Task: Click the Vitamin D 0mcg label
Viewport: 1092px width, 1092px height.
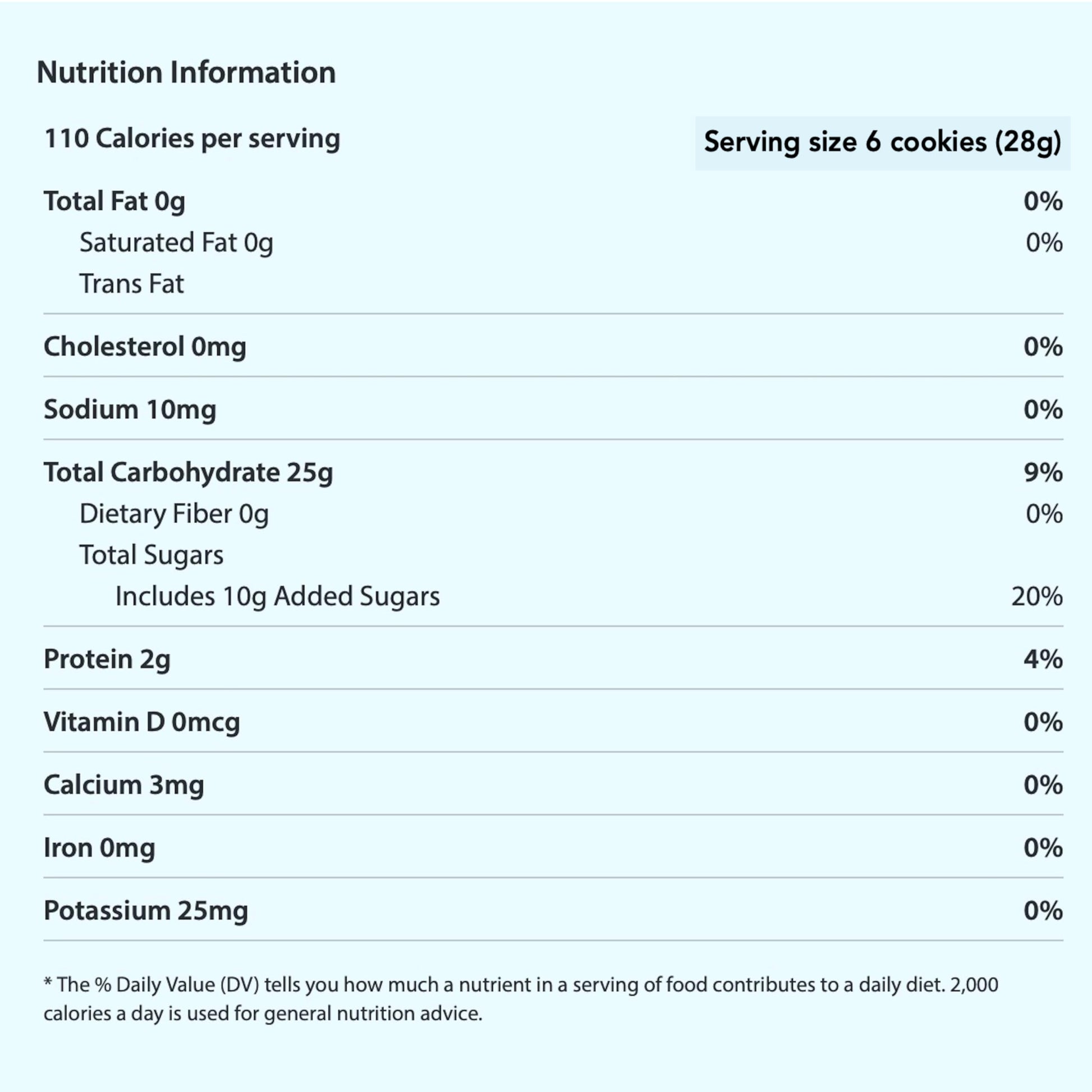Action: [x=141, y=722]
